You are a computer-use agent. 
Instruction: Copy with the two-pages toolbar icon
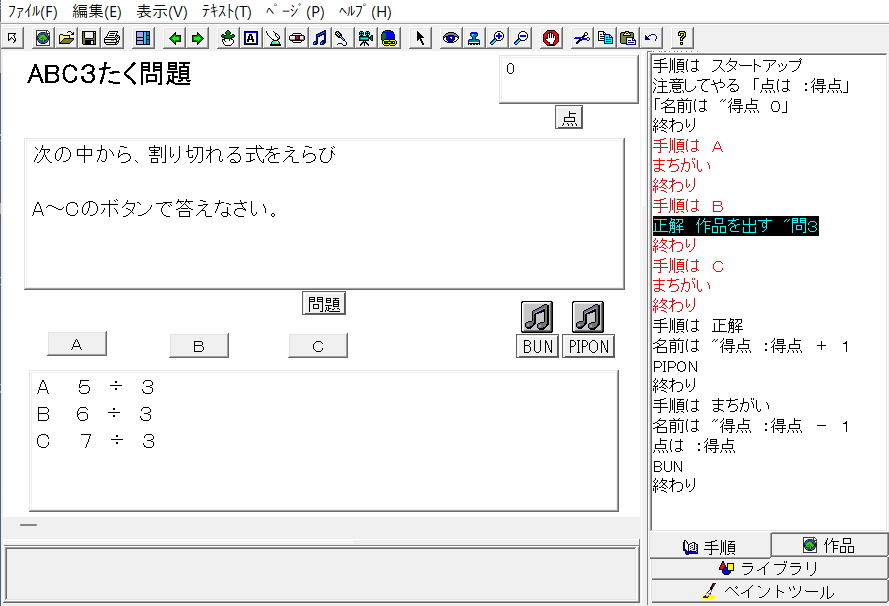[605, 38]
